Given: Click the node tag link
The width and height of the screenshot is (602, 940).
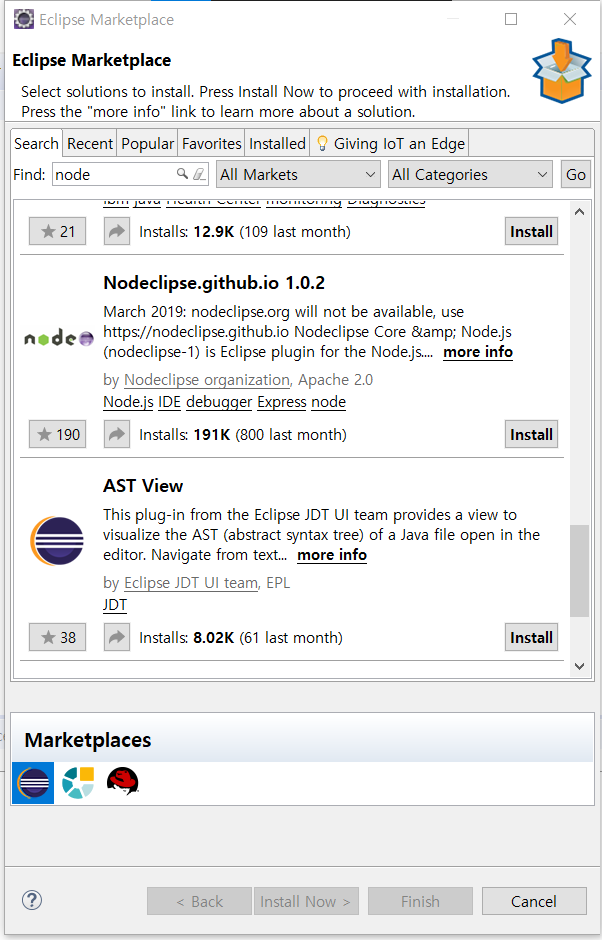Looking at the screenshot, I should pos(329,402).
